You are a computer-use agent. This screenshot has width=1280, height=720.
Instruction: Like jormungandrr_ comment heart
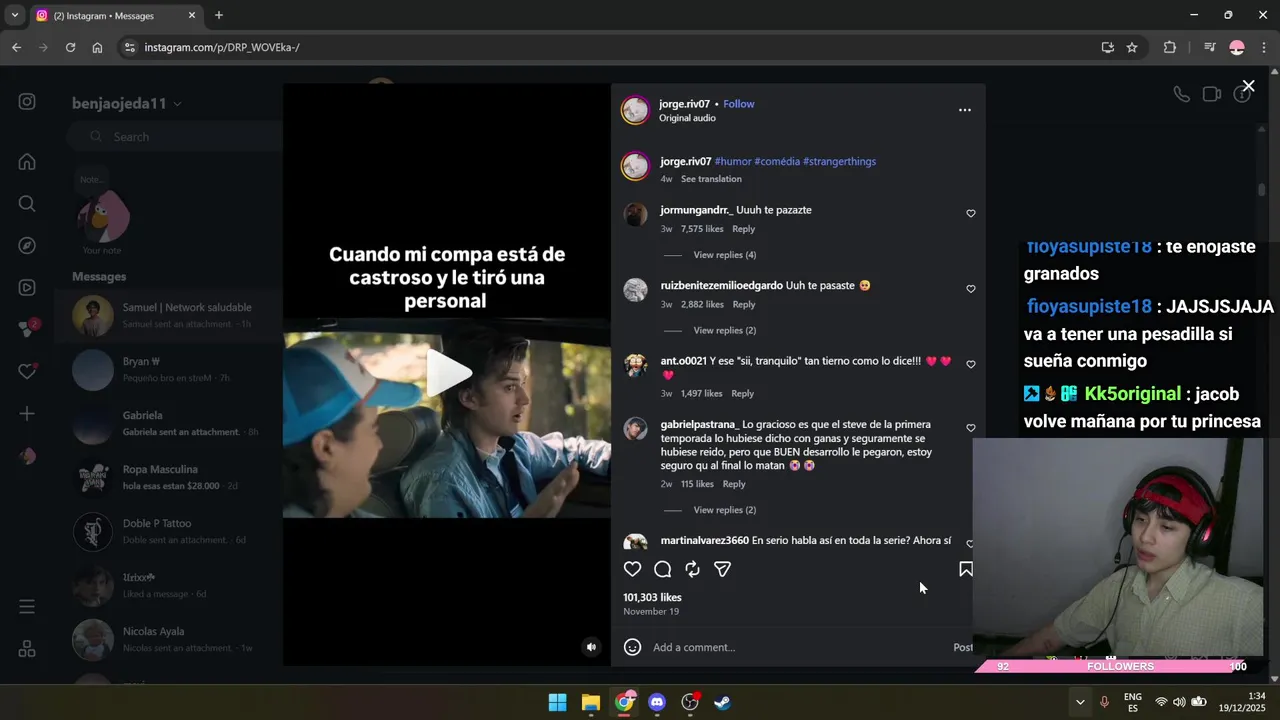[x=970, y=213]
